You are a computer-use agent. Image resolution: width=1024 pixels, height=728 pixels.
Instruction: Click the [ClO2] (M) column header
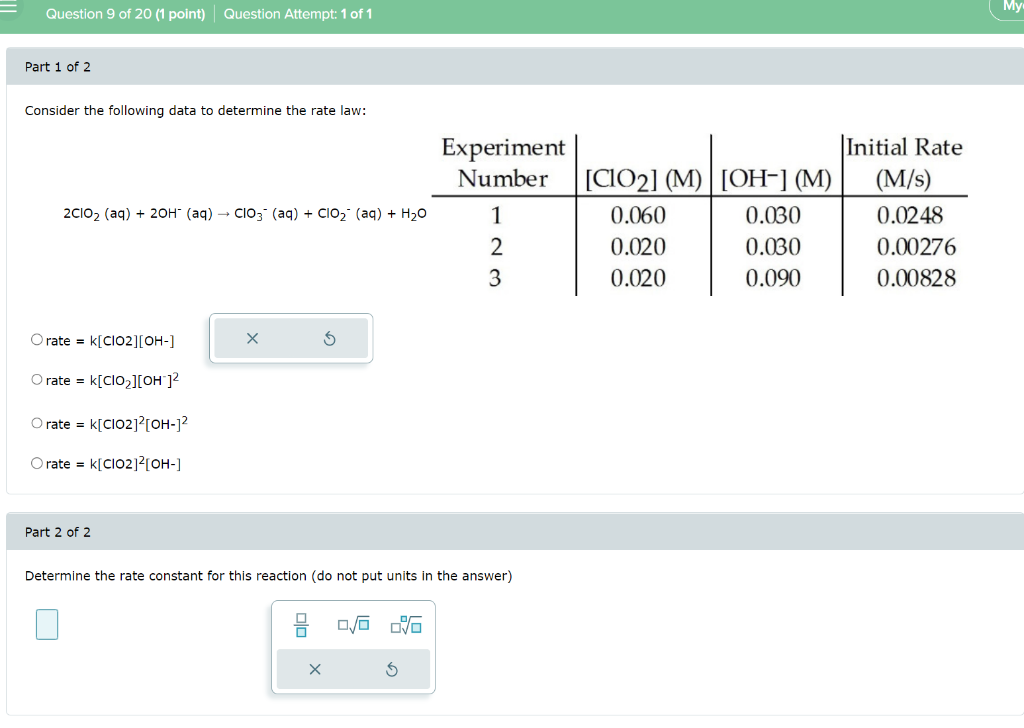[x=643, y=179]
